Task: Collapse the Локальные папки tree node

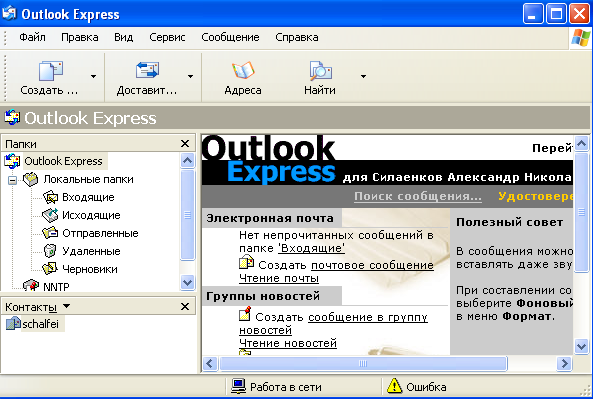Action: 12,180
